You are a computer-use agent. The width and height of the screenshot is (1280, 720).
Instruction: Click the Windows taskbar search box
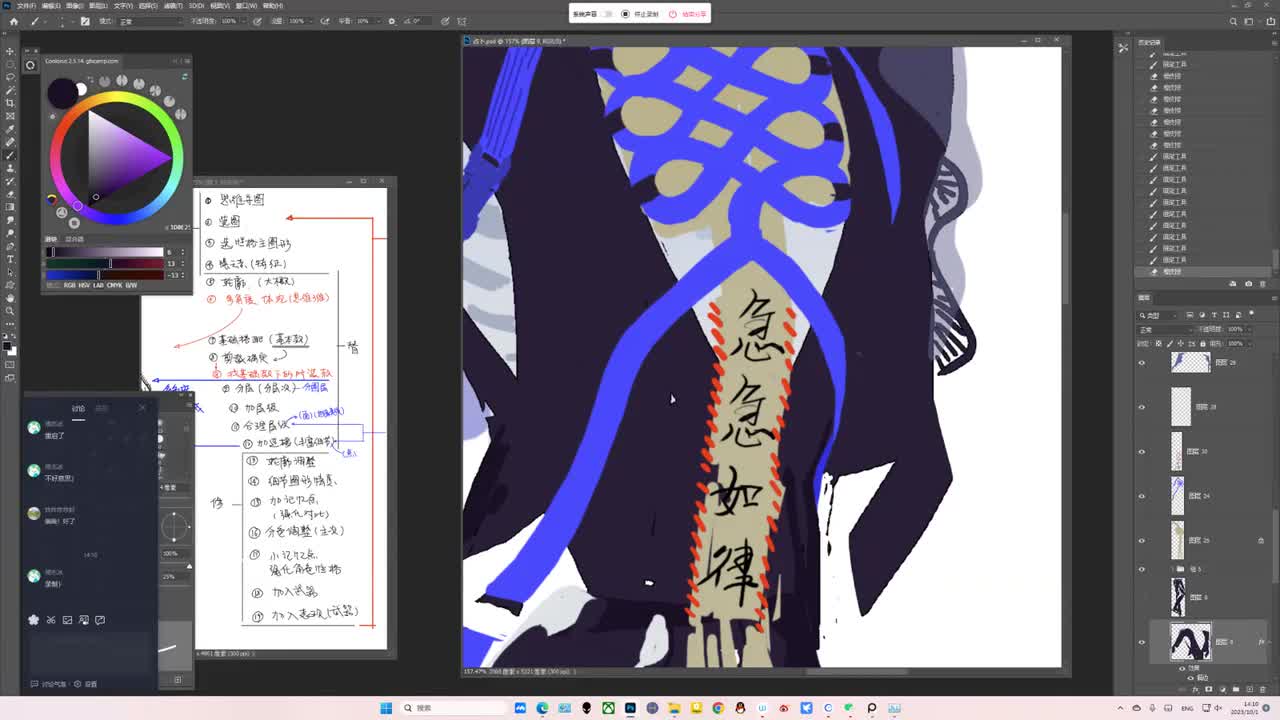[x=455, y=708]
